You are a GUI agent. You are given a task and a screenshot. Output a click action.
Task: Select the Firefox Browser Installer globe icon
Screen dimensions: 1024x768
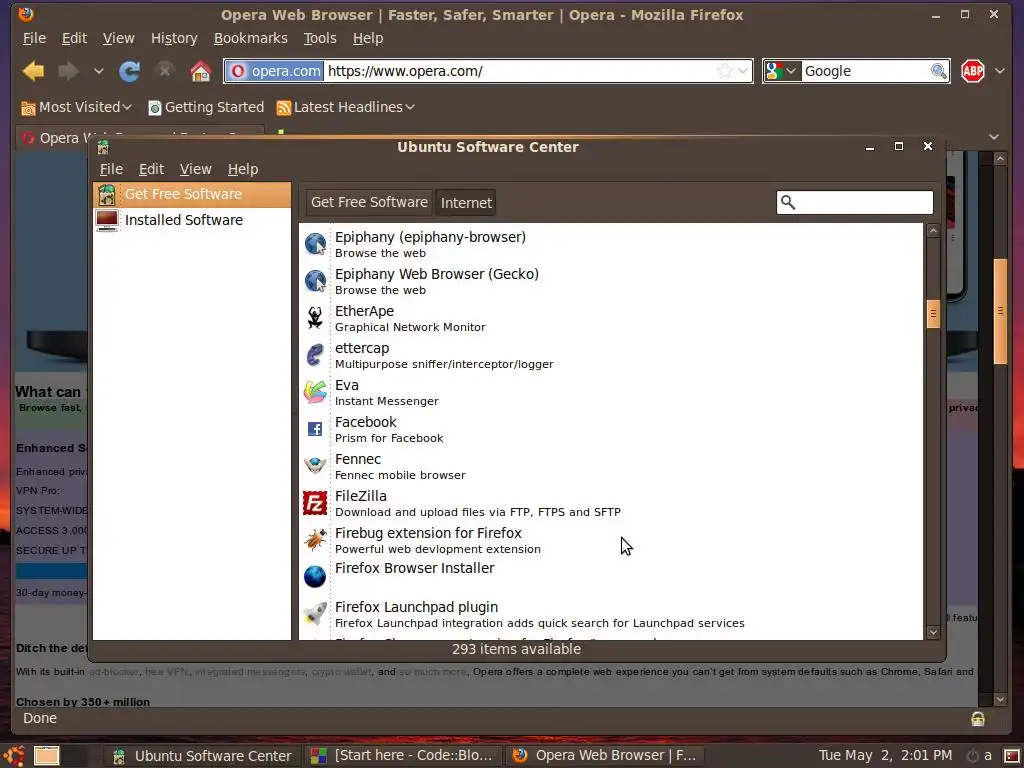[x=315, y=577]
